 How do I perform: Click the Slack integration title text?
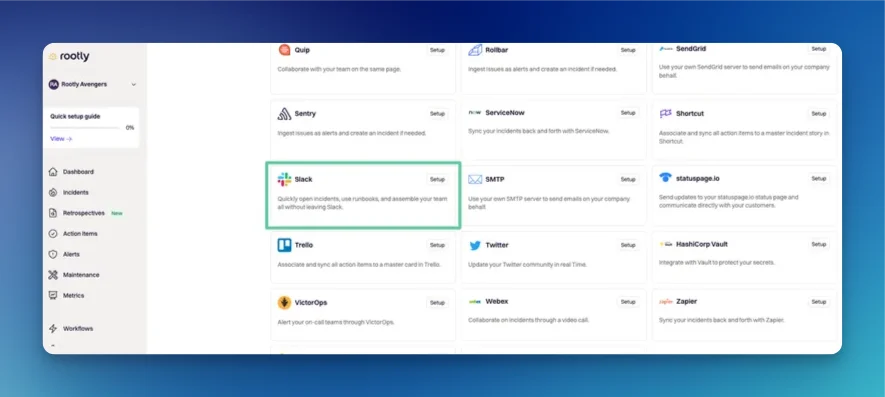[x=303, y=180]
